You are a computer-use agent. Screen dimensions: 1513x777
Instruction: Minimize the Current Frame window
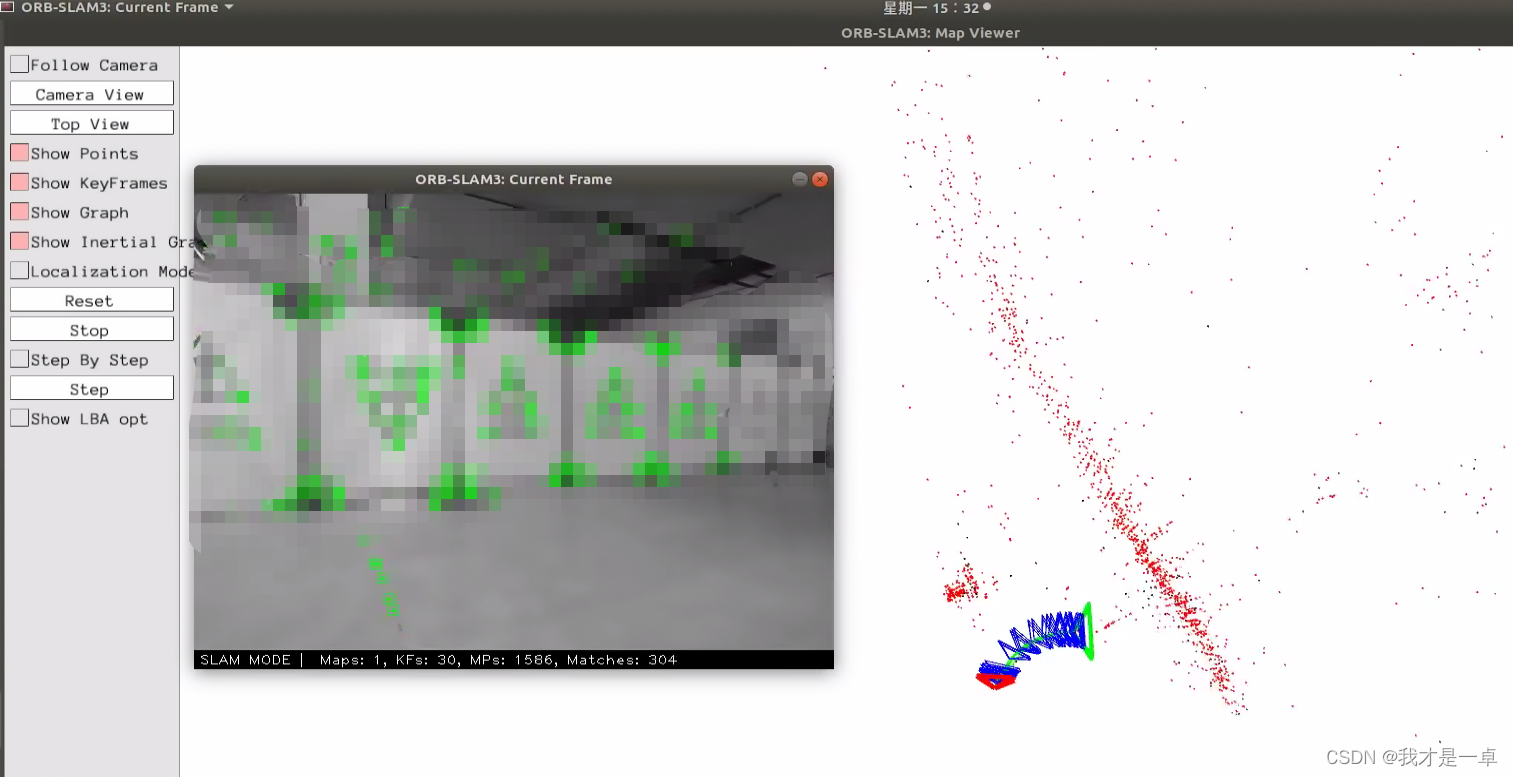coord(799,179)
